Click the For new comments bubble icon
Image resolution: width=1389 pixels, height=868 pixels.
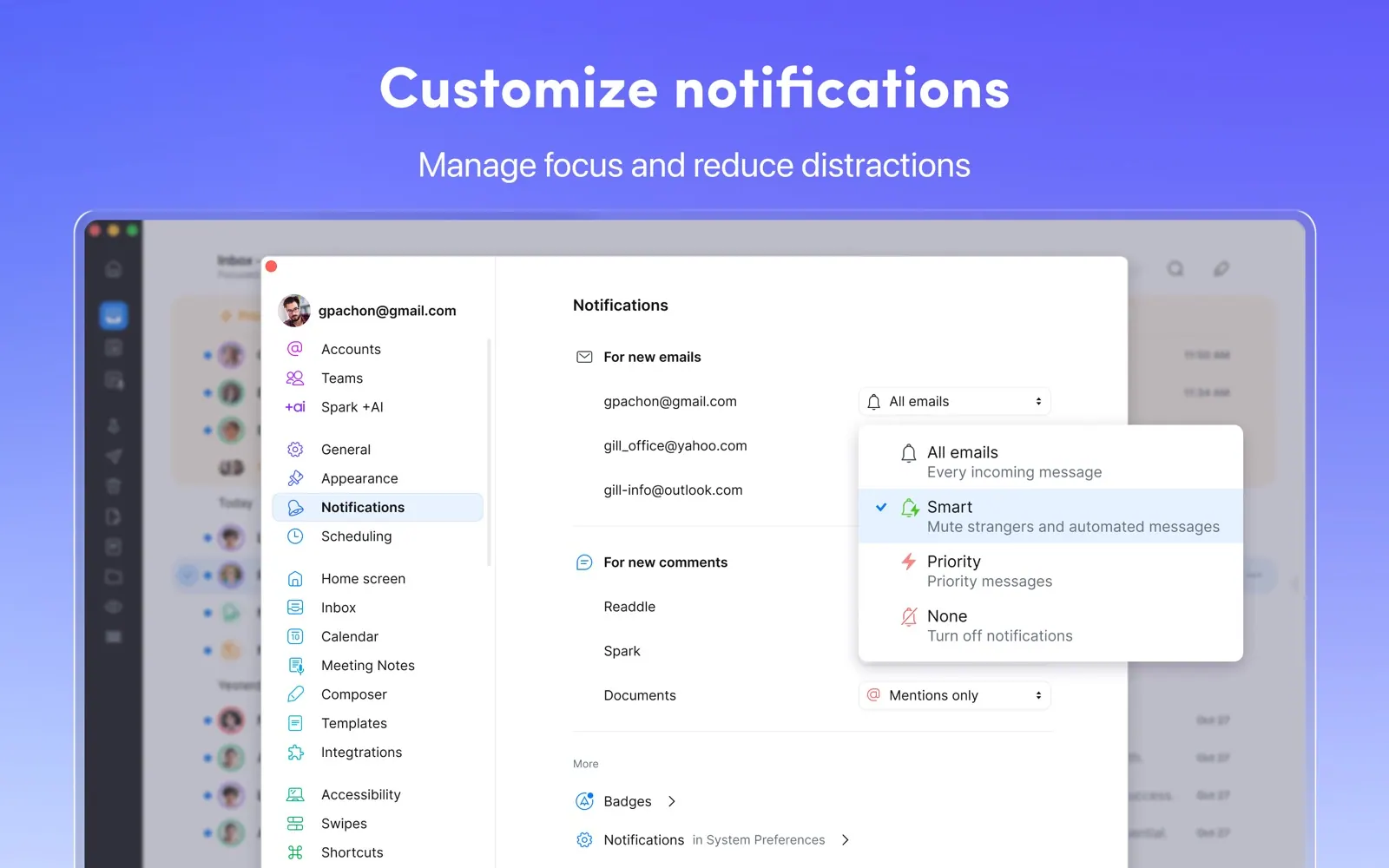584,562
